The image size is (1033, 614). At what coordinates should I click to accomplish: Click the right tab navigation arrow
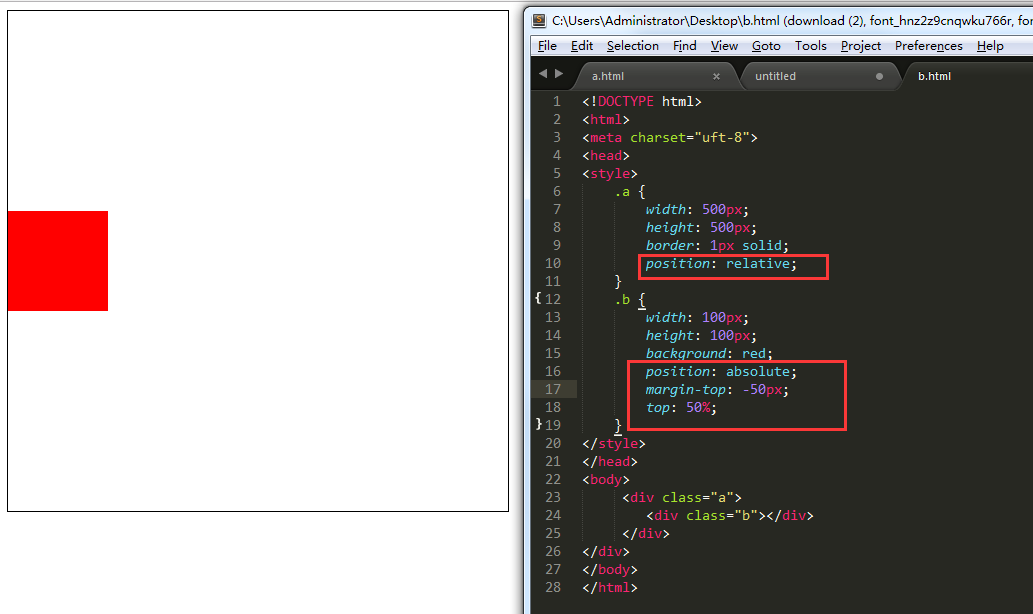pyautogui.click(x=559, y=74)
